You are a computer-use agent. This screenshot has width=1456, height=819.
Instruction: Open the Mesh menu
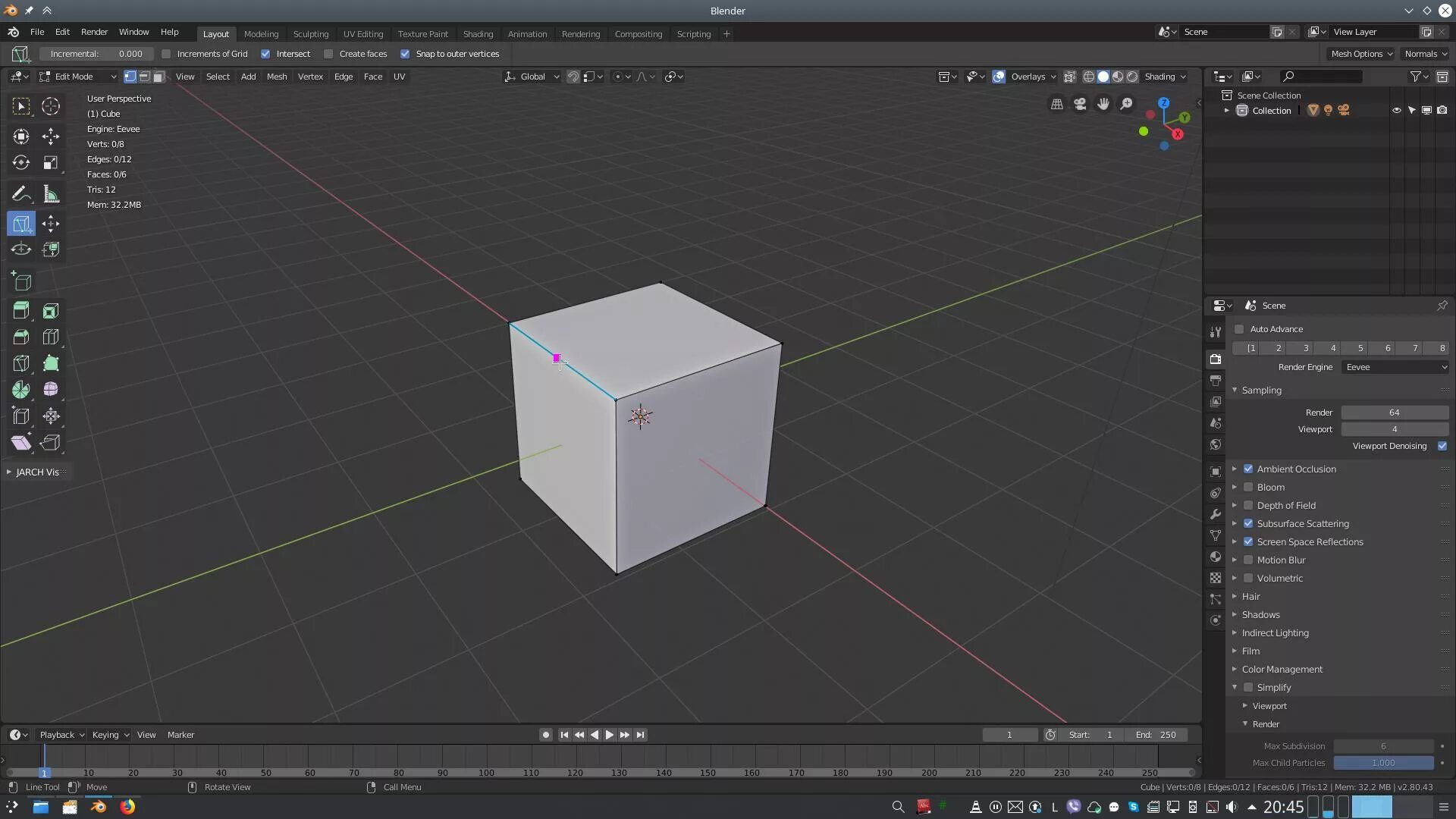point(276,77)
